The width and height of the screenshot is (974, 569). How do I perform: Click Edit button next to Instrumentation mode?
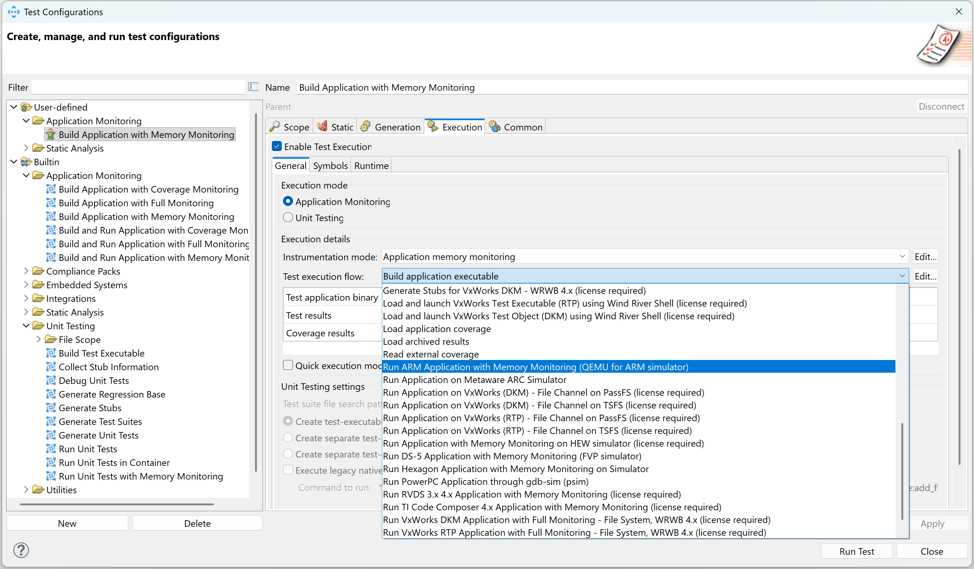point(925,257)
